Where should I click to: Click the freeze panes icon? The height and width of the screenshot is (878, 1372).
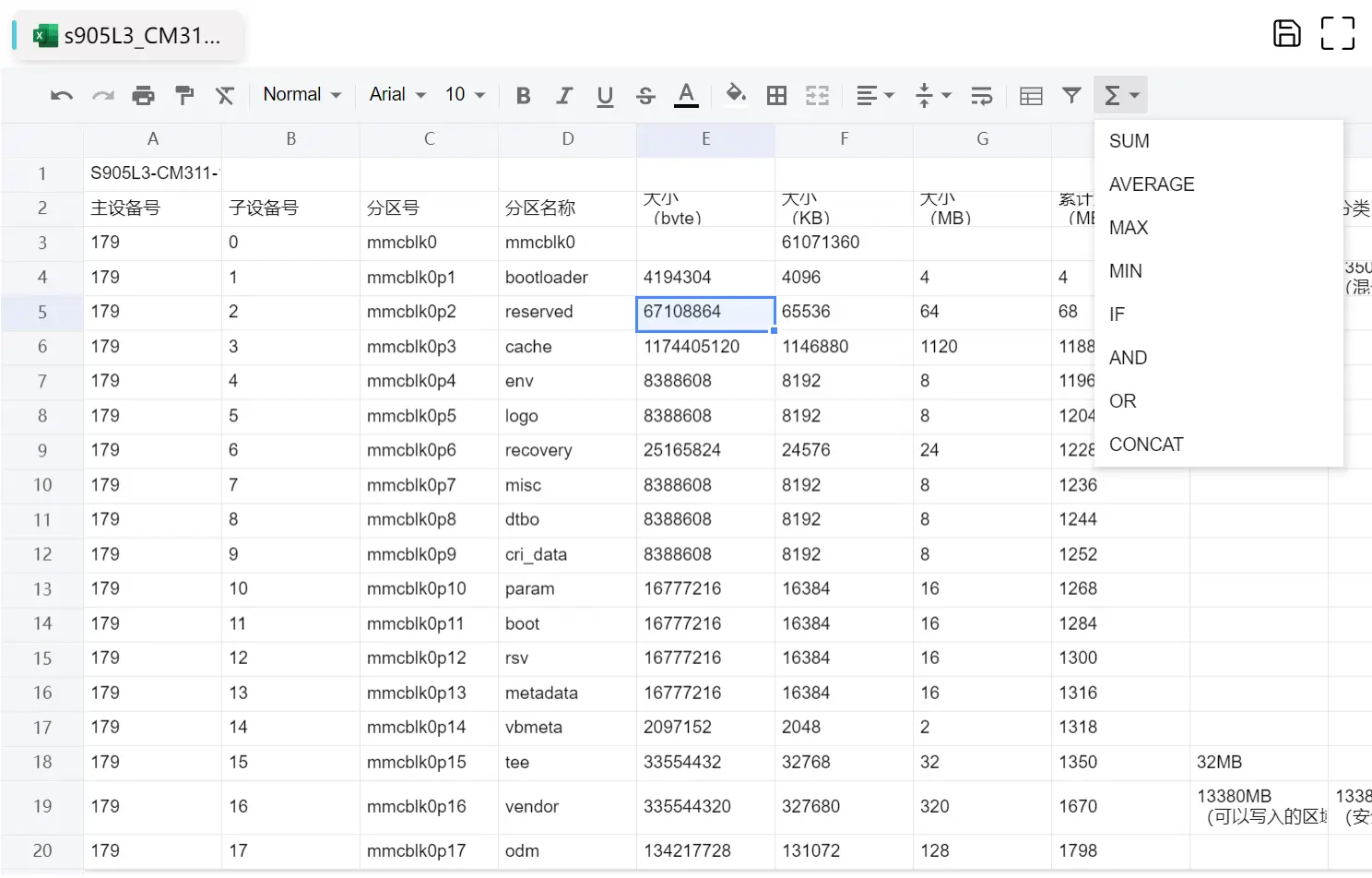click(1031, 95)
